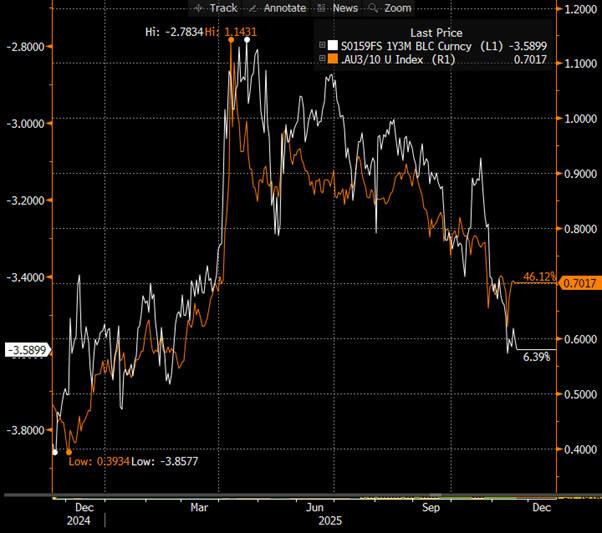Click the orange low marker dot at 0.3934
Viewport: 602px width, 533px height.
pyautogui.click(x=69, y=452)
